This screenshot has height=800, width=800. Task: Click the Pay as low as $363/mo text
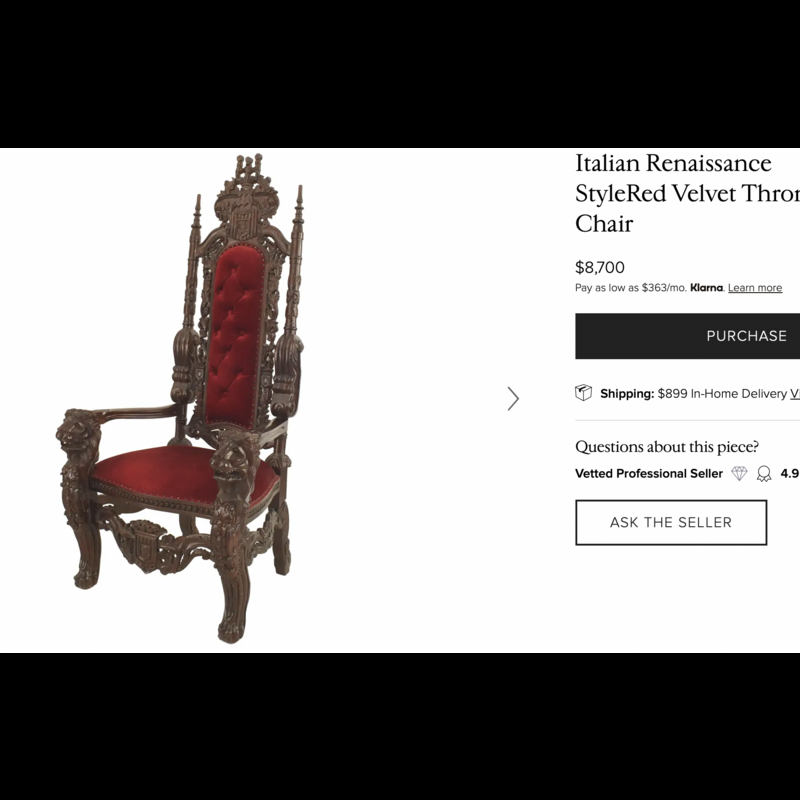tap(631, 288)
